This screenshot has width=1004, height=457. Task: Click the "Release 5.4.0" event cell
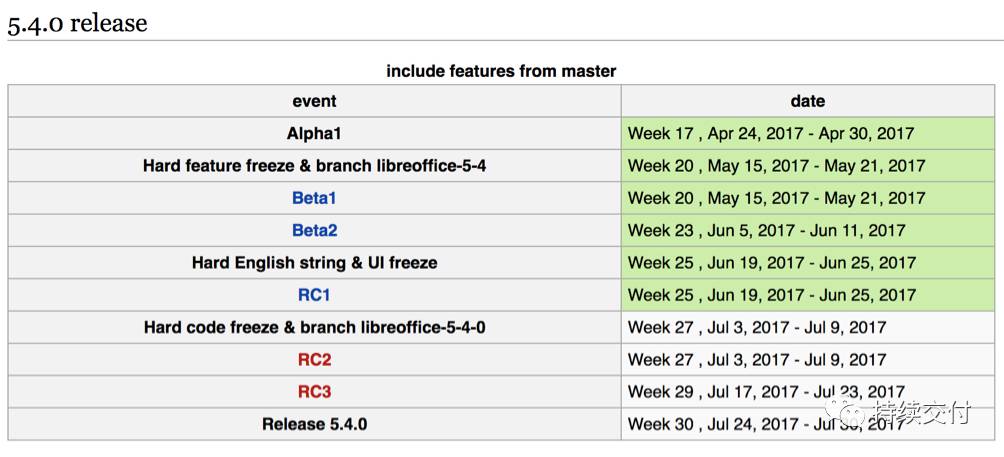pos(314,424)
